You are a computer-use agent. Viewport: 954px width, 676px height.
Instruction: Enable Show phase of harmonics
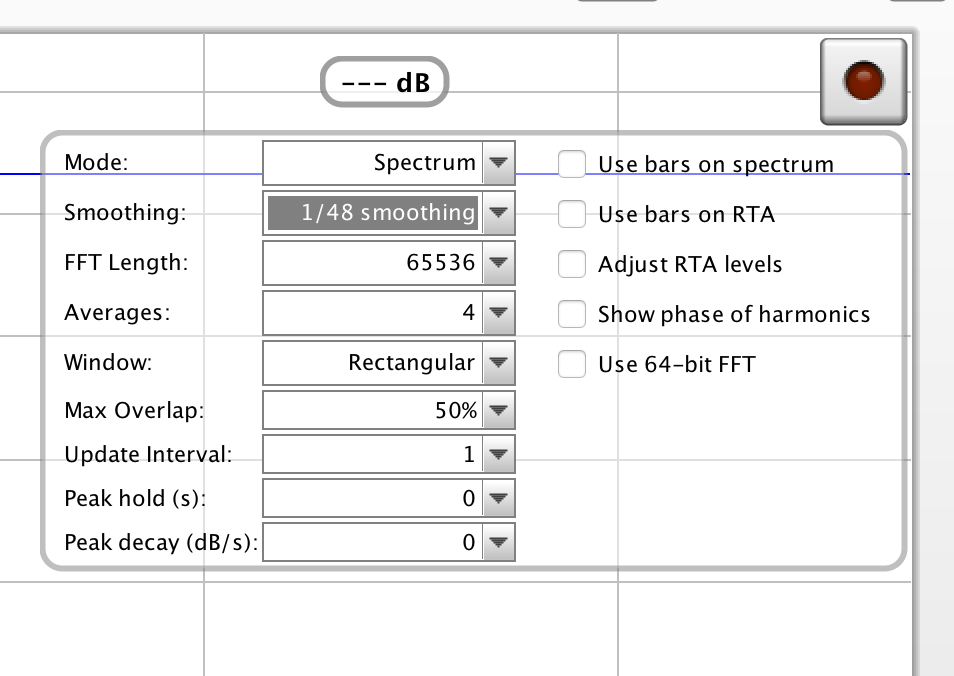tap(572, 314)
